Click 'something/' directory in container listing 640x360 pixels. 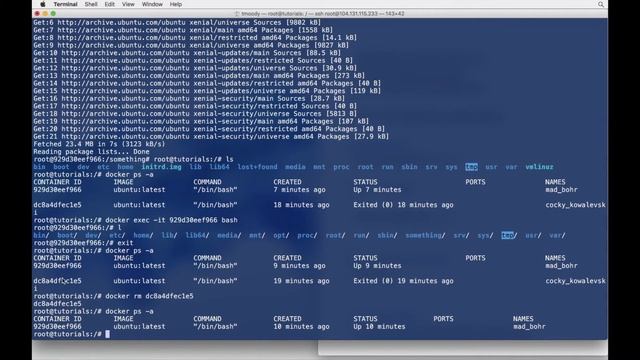425,236
